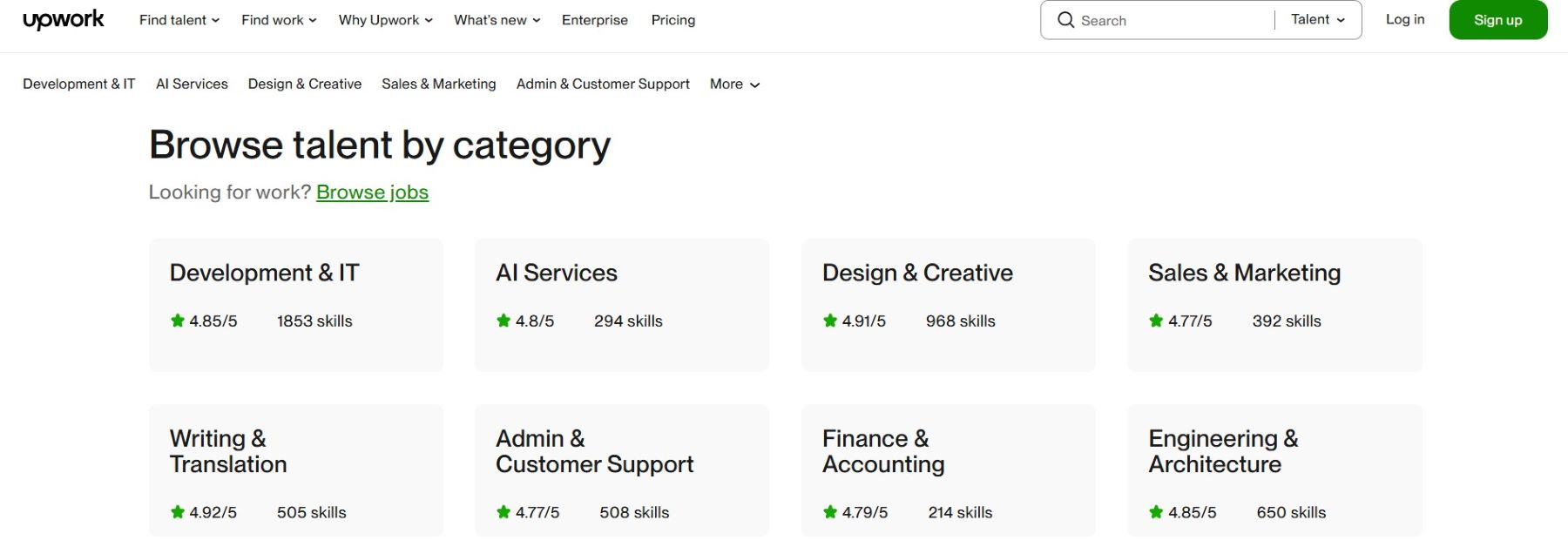
Task: Click the star icon on AI Services card
Action: click(x=503, y=321)
